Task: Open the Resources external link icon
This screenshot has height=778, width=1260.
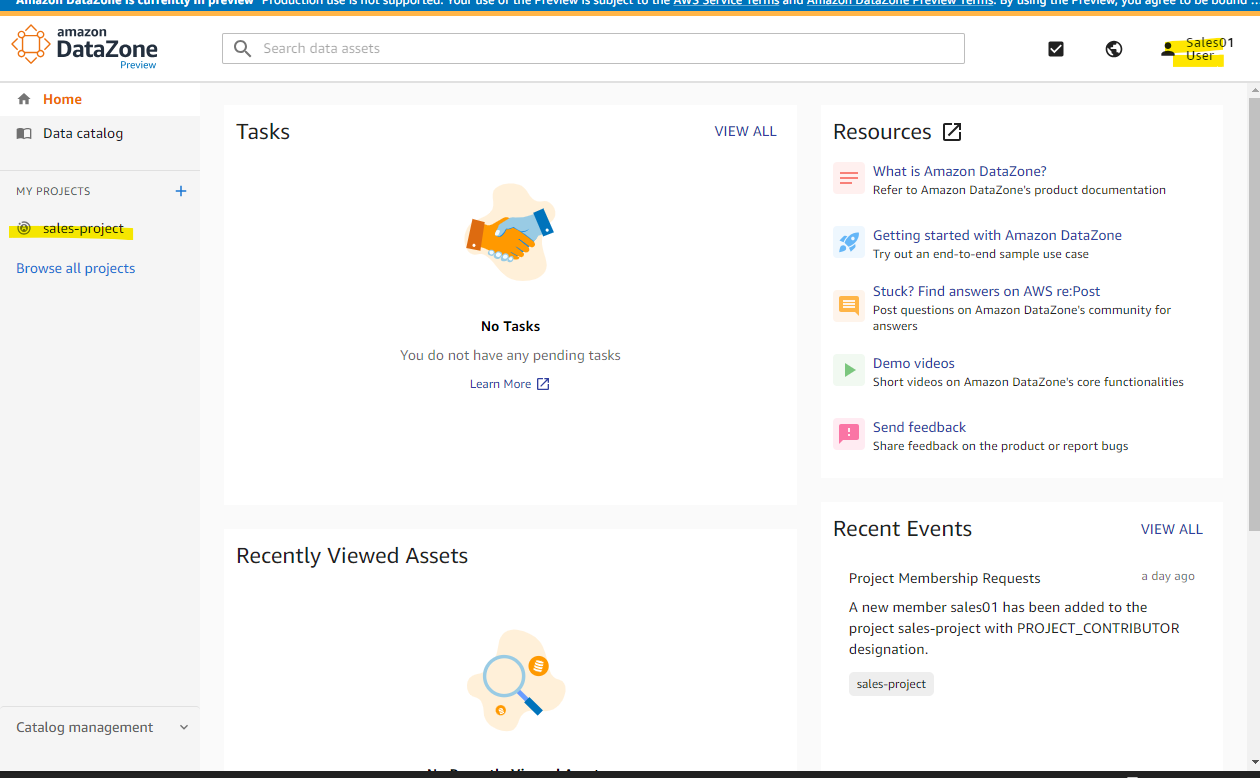Action: point(952,132)
